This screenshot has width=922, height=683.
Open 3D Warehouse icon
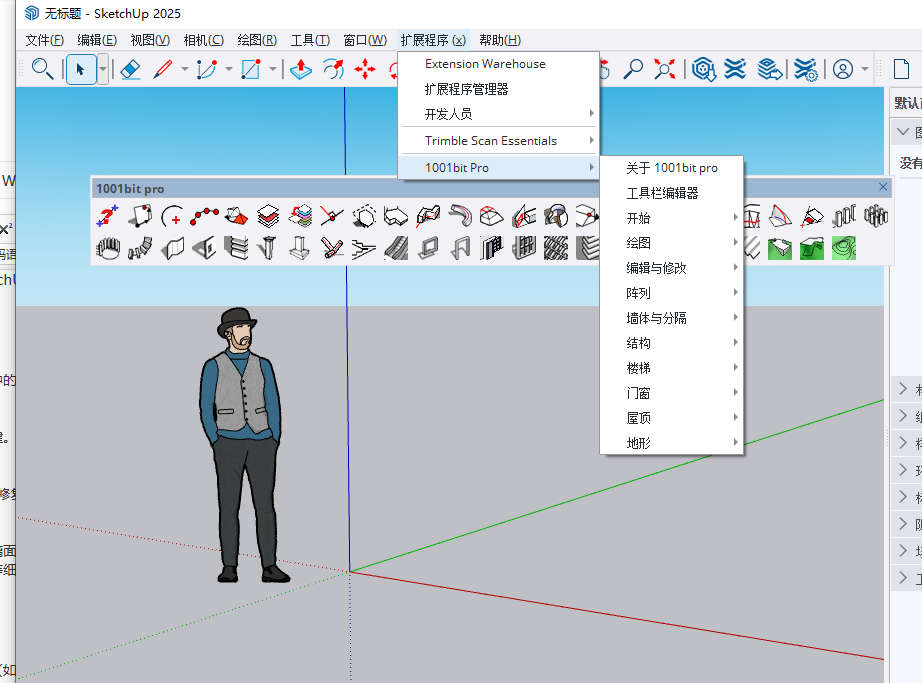[703, 69]
